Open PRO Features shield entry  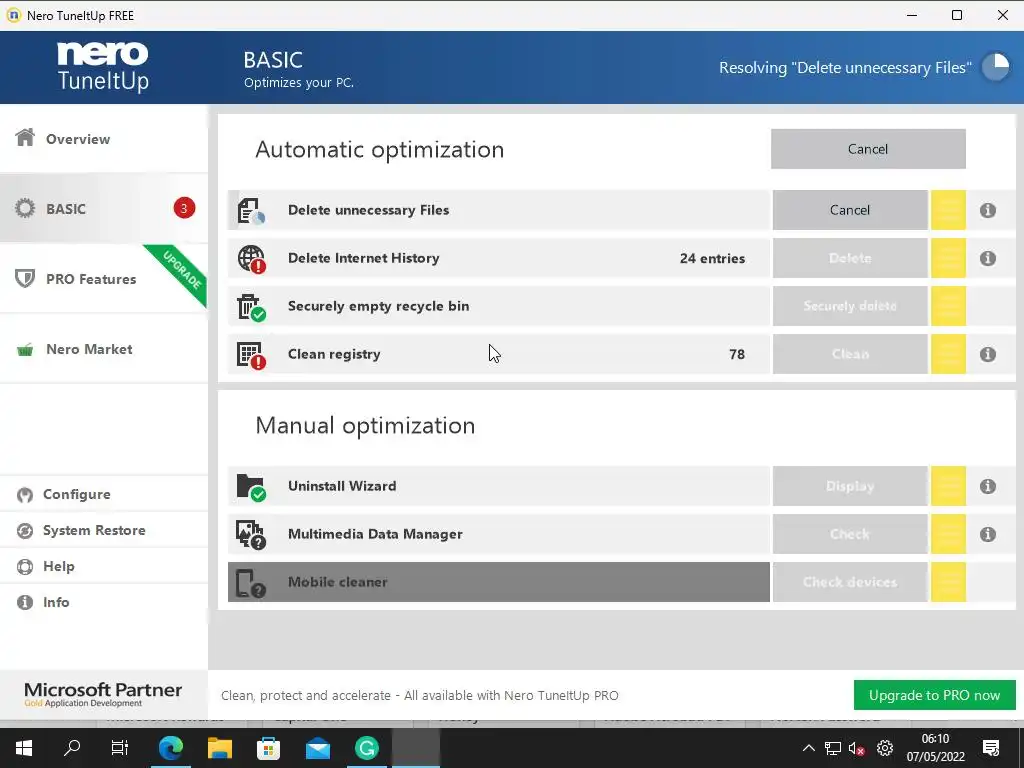click(25, 278)
